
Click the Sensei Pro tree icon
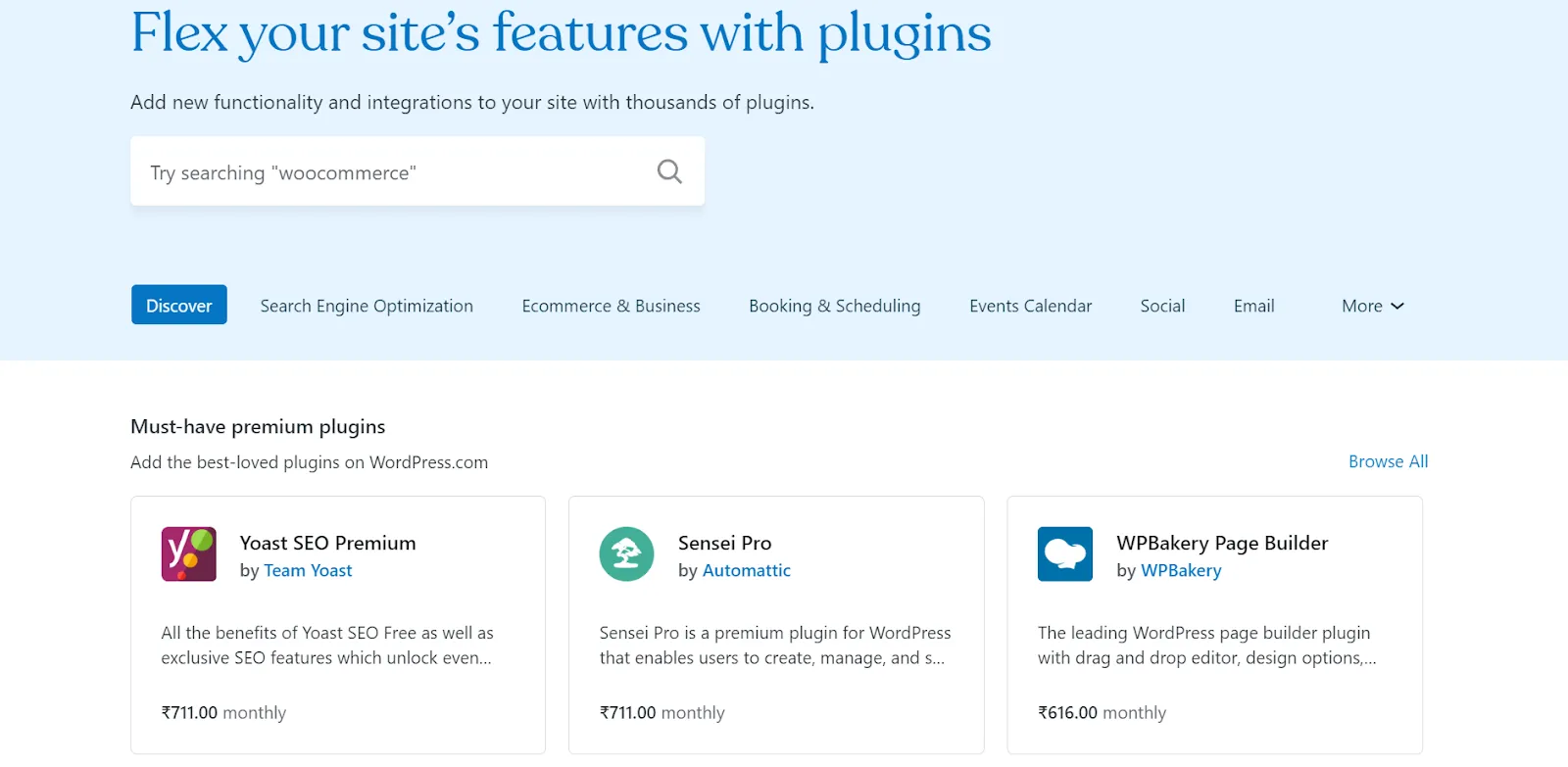(626, 554)
